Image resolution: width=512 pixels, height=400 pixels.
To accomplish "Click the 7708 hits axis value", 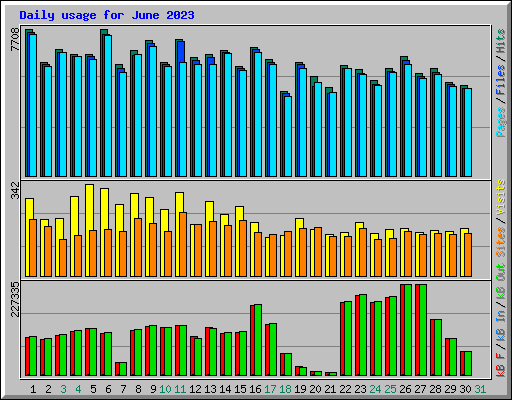I will click(x=15, y=40).
